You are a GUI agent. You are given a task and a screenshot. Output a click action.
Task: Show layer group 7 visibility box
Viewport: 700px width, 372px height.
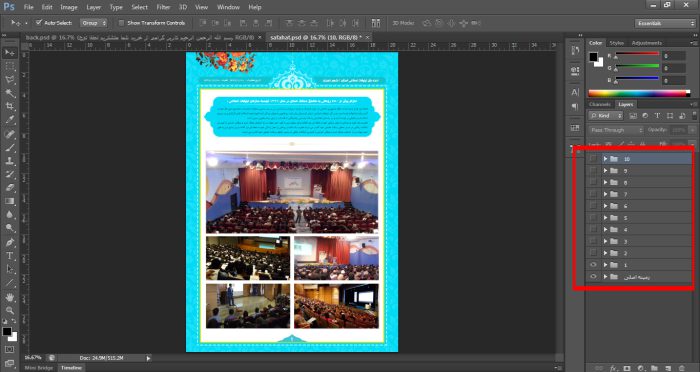tap(593, 194)
